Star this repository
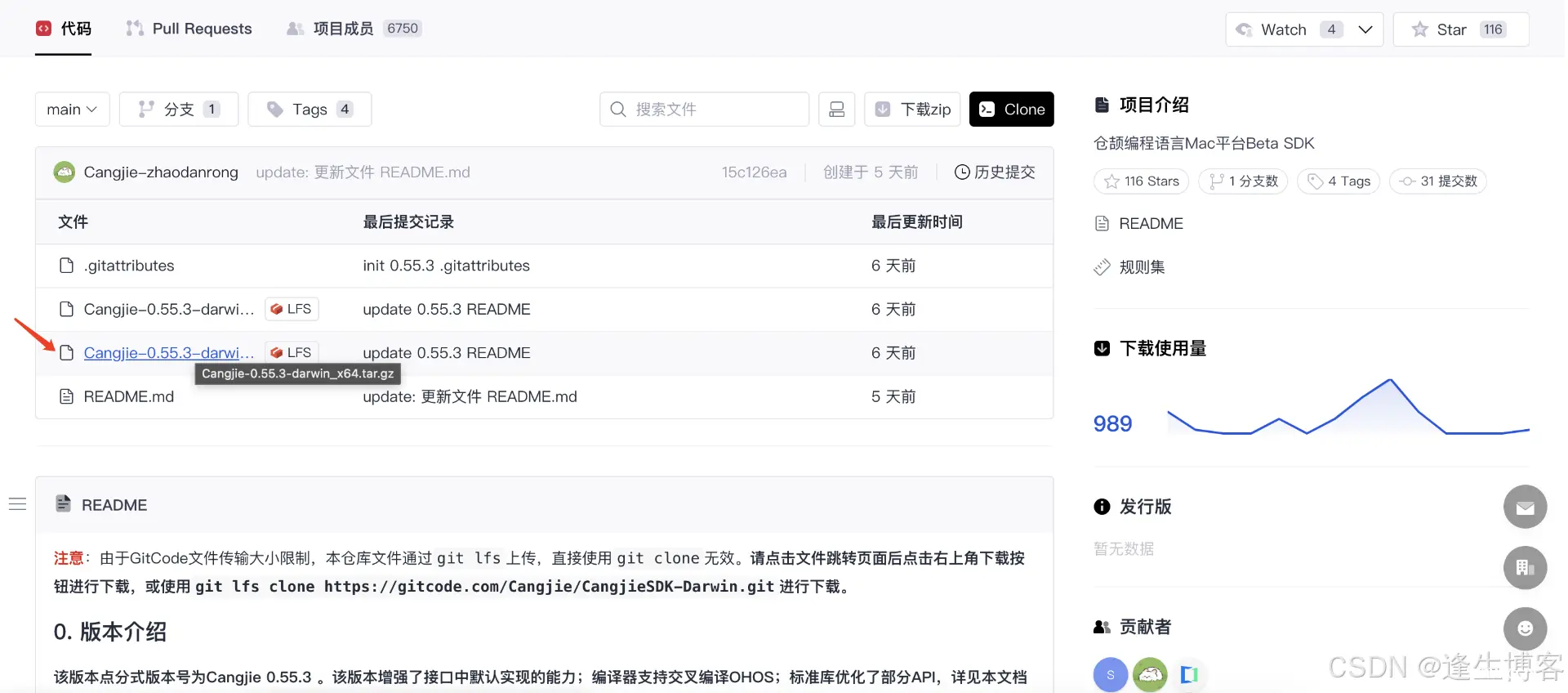 coord(1460,29)
